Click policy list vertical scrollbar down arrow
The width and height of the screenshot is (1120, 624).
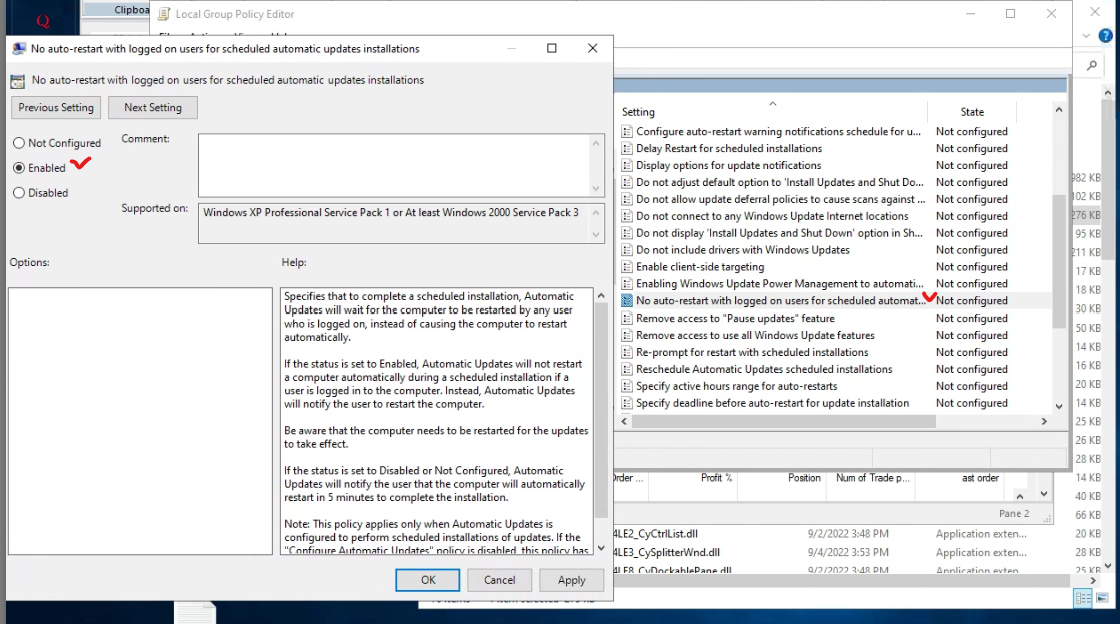(x=1059, y=406)
